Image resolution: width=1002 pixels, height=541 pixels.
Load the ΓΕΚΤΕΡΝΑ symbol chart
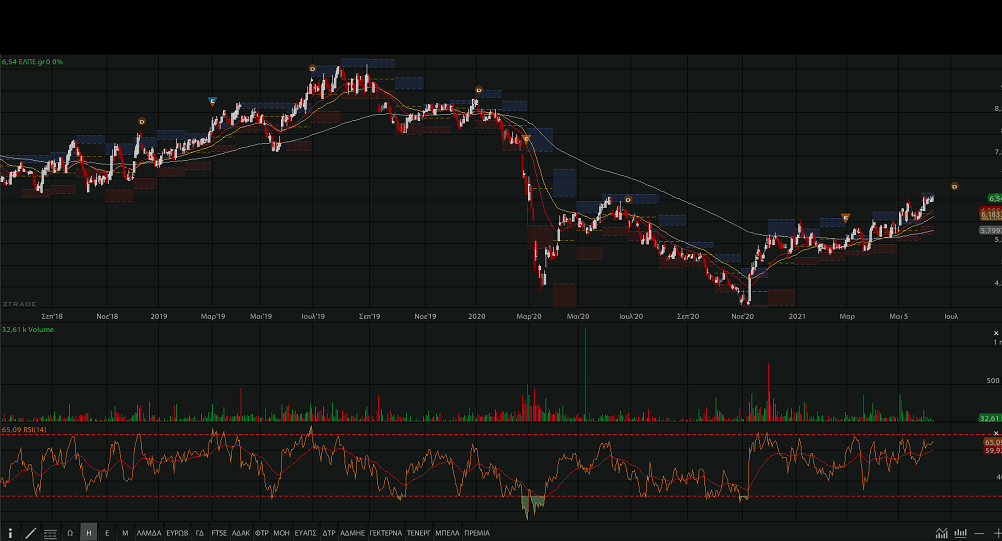click(x=385, y=533)
